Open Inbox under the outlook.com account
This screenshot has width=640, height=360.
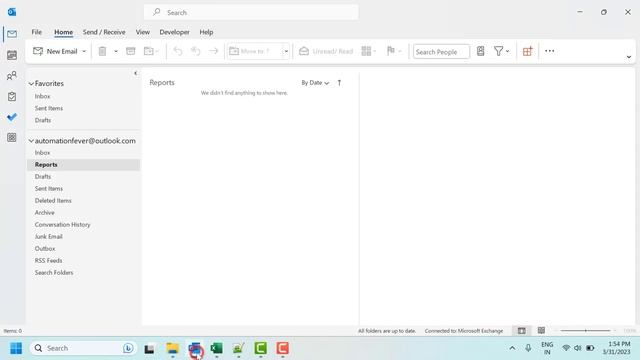pos(42,153)
